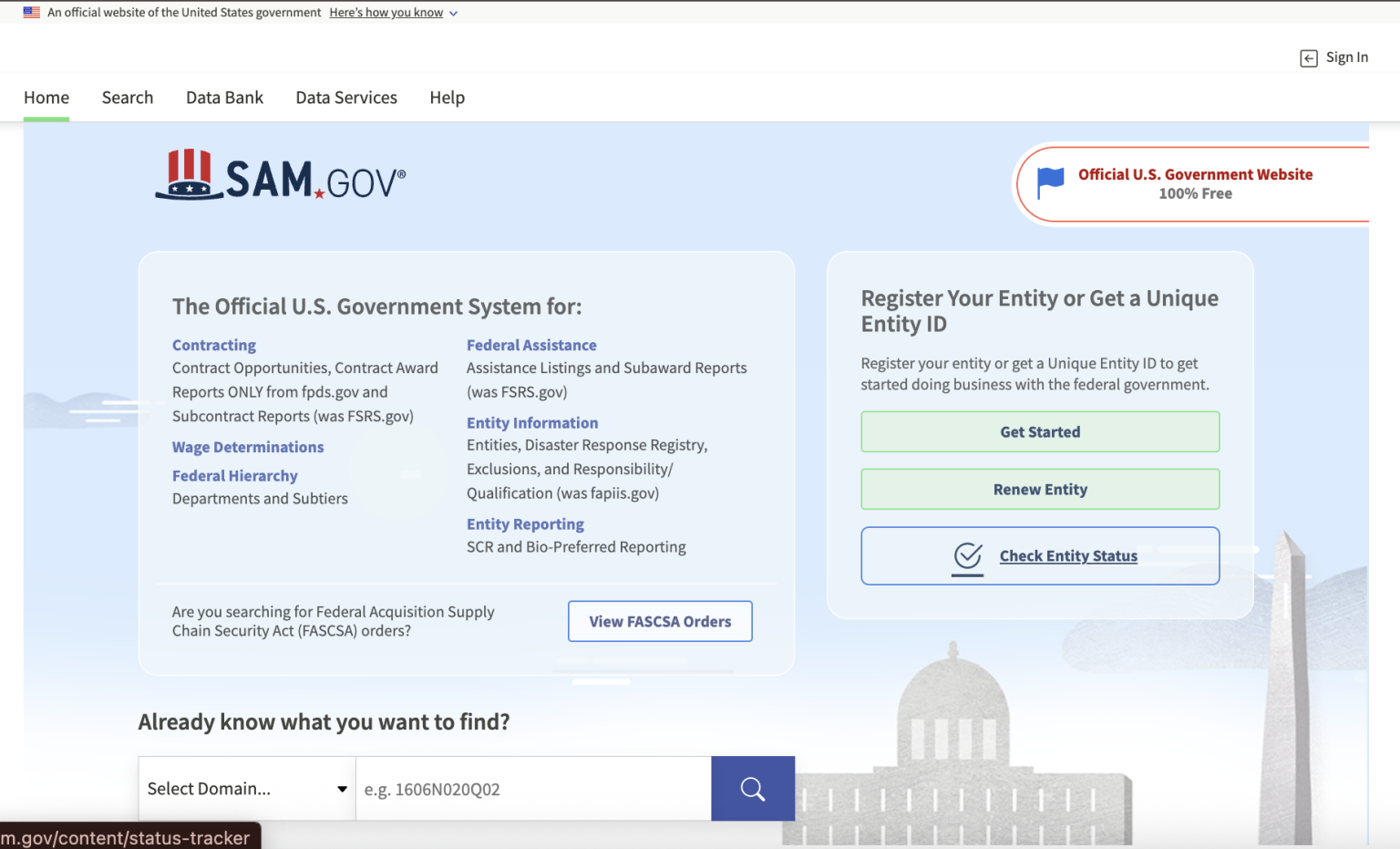1400x849 pixels.
Task: Open the Wage Determinations link
Action: pyautogui.click(x=248, y=447)
